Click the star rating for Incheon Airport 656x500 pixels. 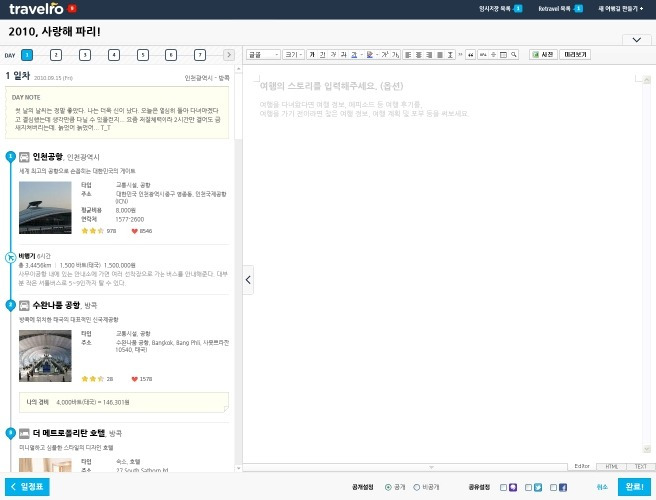[x=92, y=231]
